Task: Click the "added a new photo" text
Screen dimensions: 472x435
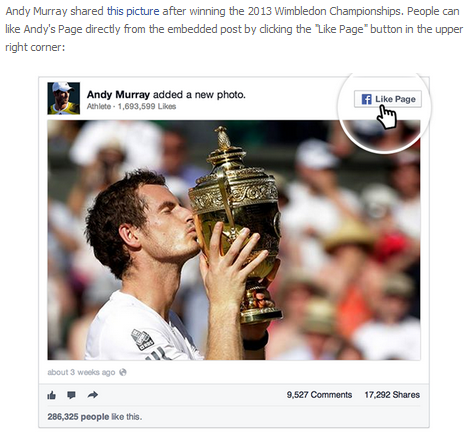Action: [x=199, y=95]
